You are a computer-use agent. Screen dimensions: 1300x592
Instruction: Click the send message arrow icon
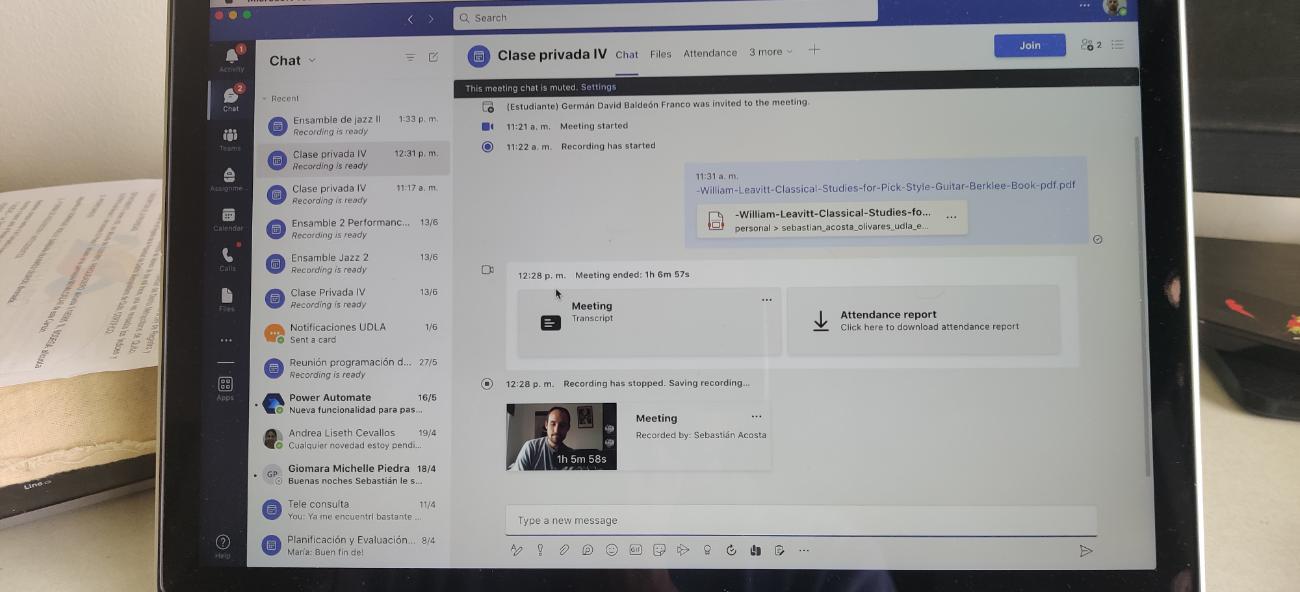point(1085,551)
